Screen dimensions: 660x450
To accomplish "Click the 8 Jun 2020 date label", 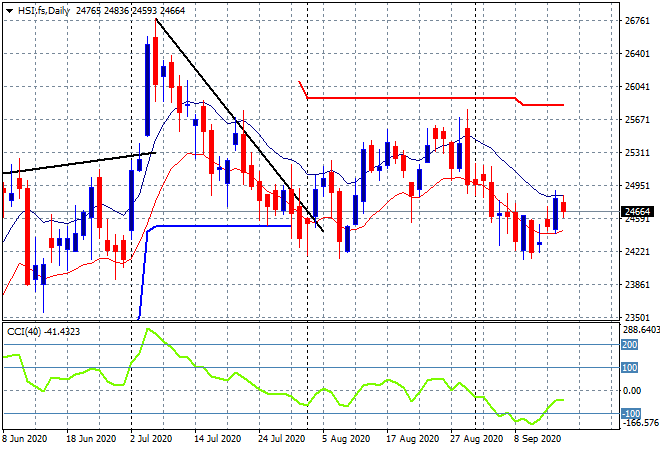I will click(x=24, y=439).
